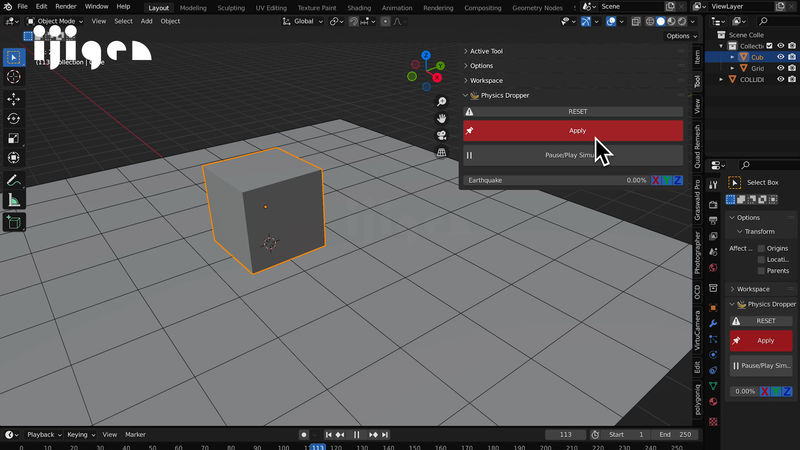800x450 pixels.
Task: Open the File menu
Action: [22, 7]
